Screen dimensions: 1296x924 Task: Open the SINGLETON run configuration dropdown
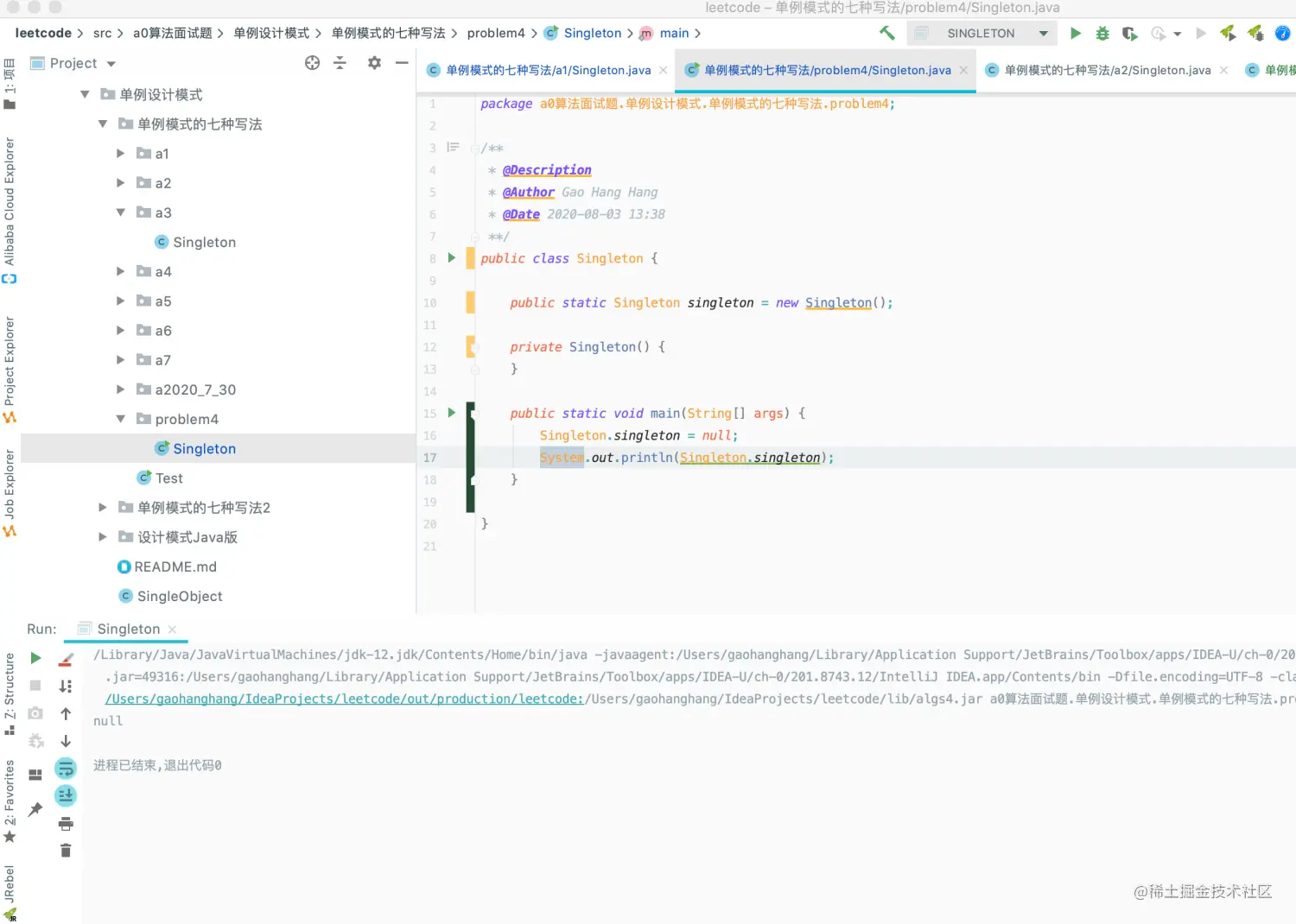[982, 33]
